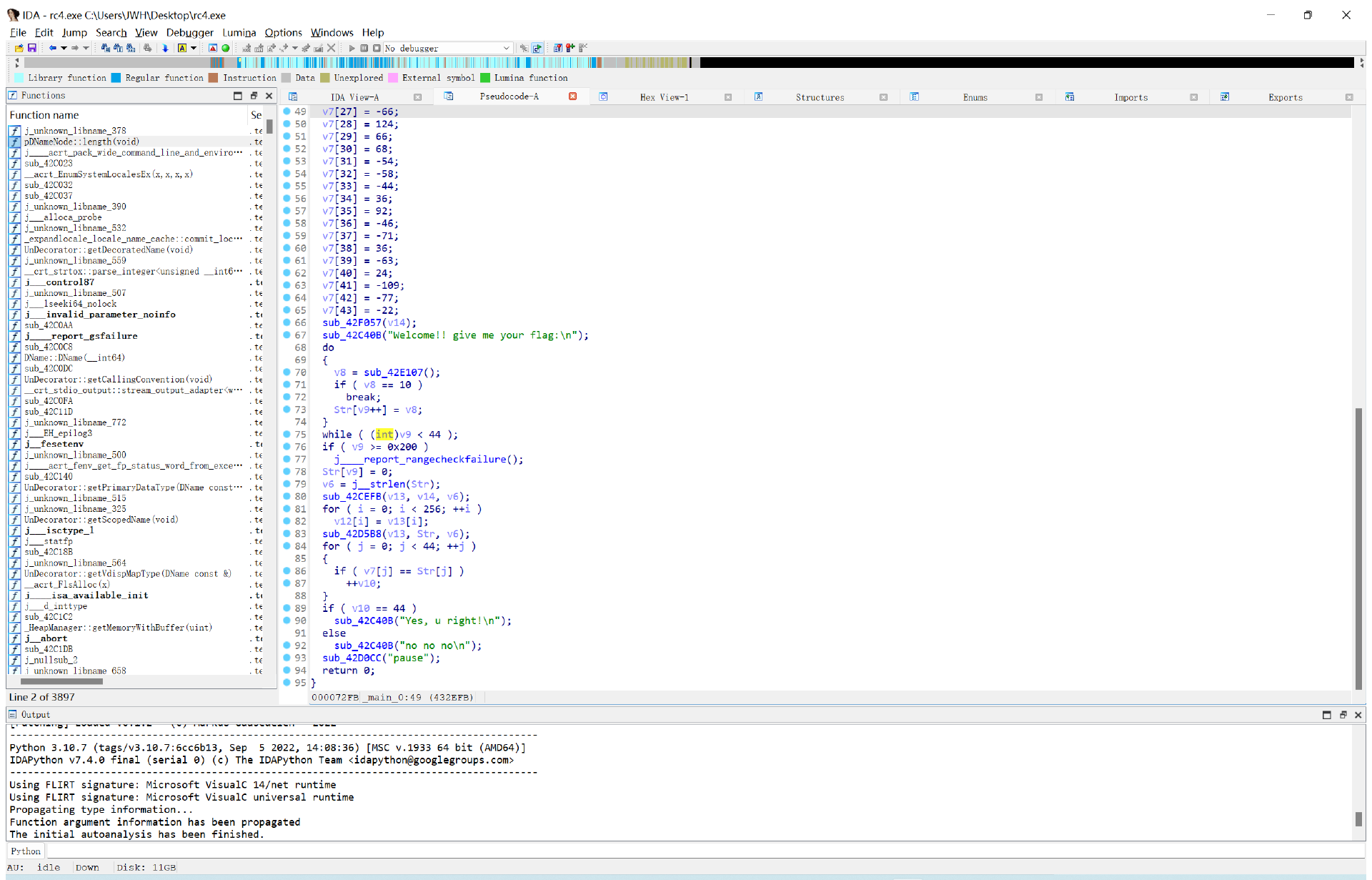The width and height of the screenshot is (1372, 880).
Task: Click the Python command input field
Action: [x=705, y=851]
